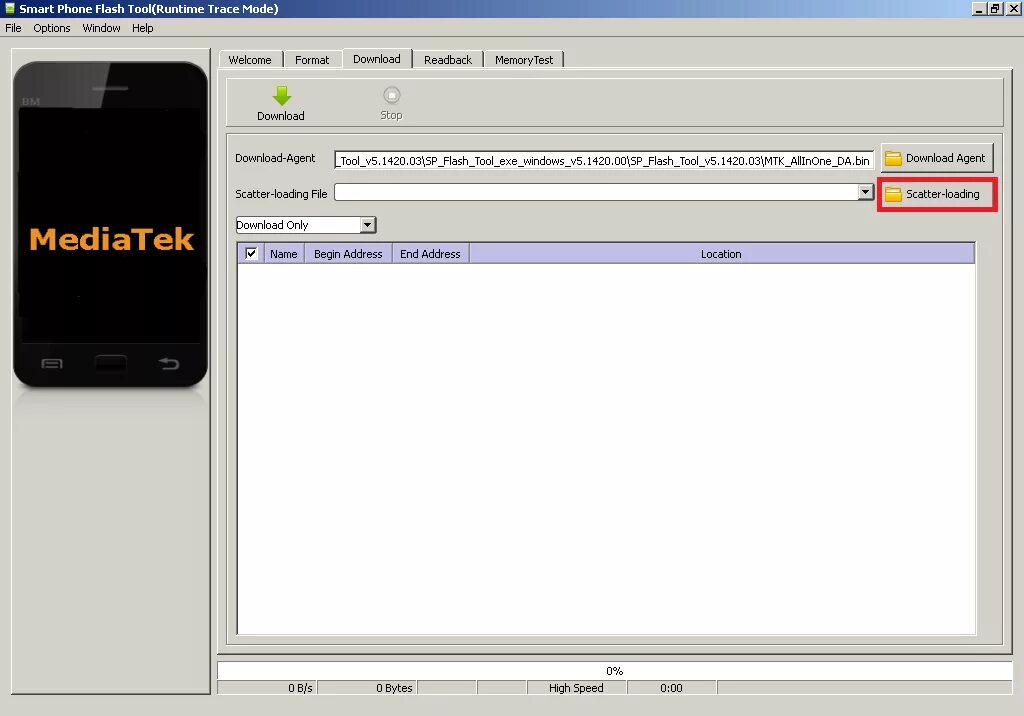Click the Scatter-loading folder button
1024x716 pixels.
coord(936,194)
